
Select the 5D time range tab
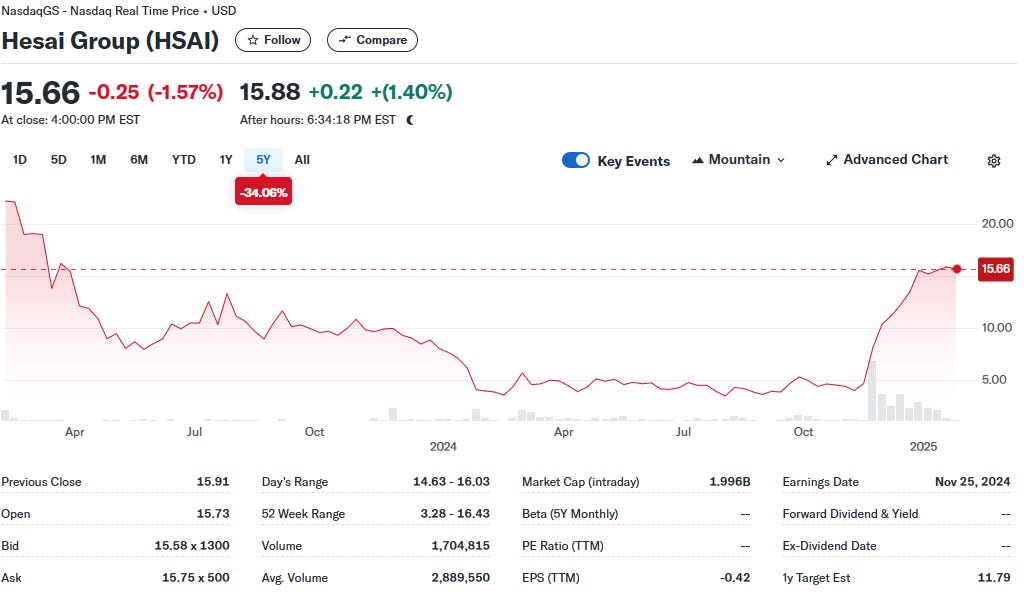[x=58, y=160]
